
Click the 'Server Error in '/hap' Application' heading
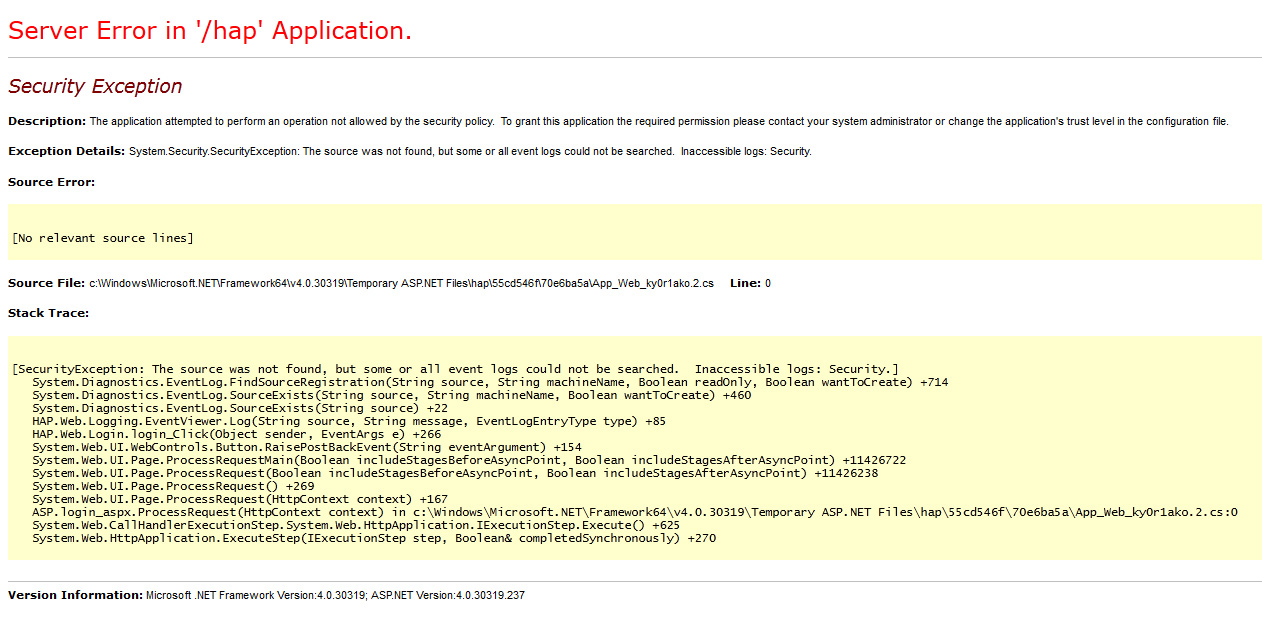208,30
